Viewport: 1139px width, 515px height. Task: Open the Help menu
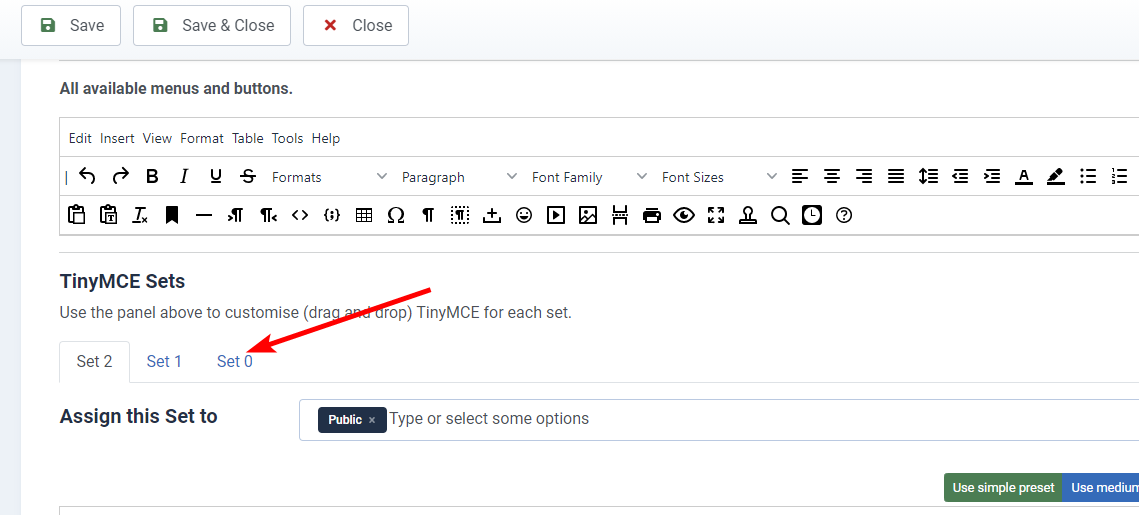tap(325, 138)
